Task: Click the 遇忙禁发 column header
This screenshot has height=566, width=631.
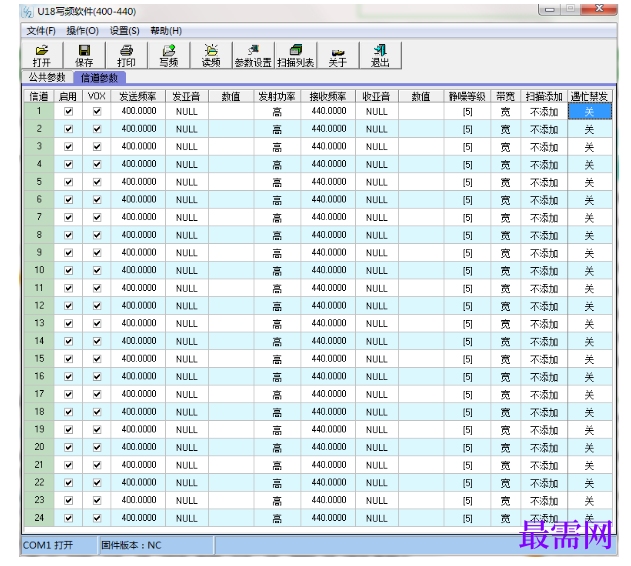Action: tap(590, 97)
